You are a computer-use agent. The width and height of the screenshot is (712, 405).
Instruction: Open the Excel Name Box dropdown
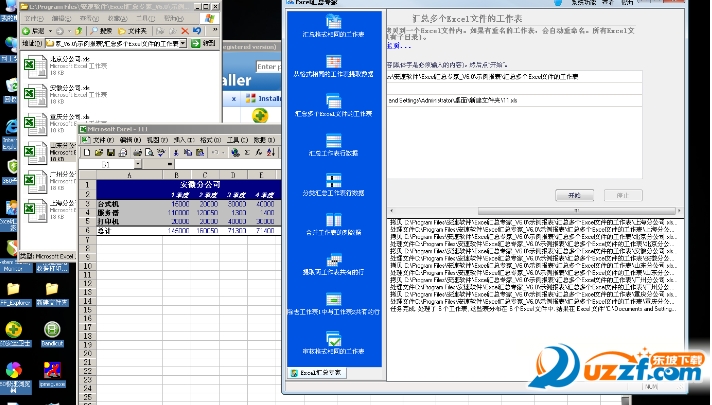pyautogui.click(x=138, y=164)
